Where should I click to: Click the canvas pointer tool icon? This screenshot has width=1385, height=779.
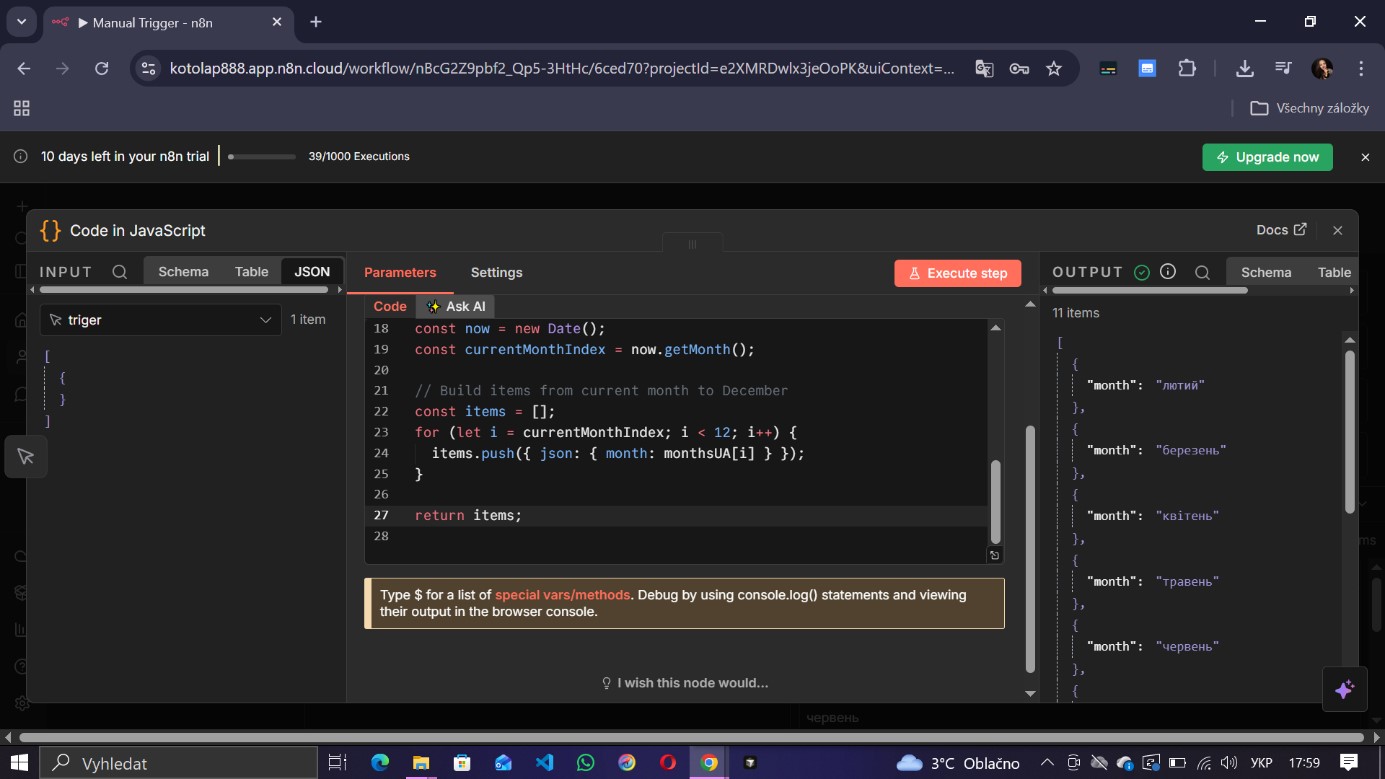(26, 456)
